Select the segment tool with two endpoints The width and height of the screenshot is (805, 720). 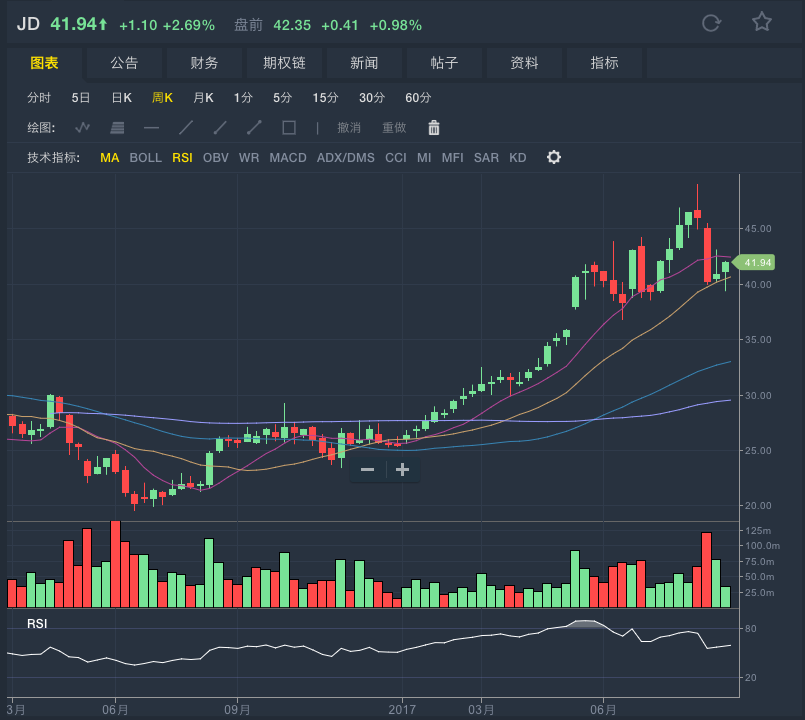[x=254, y=127]
